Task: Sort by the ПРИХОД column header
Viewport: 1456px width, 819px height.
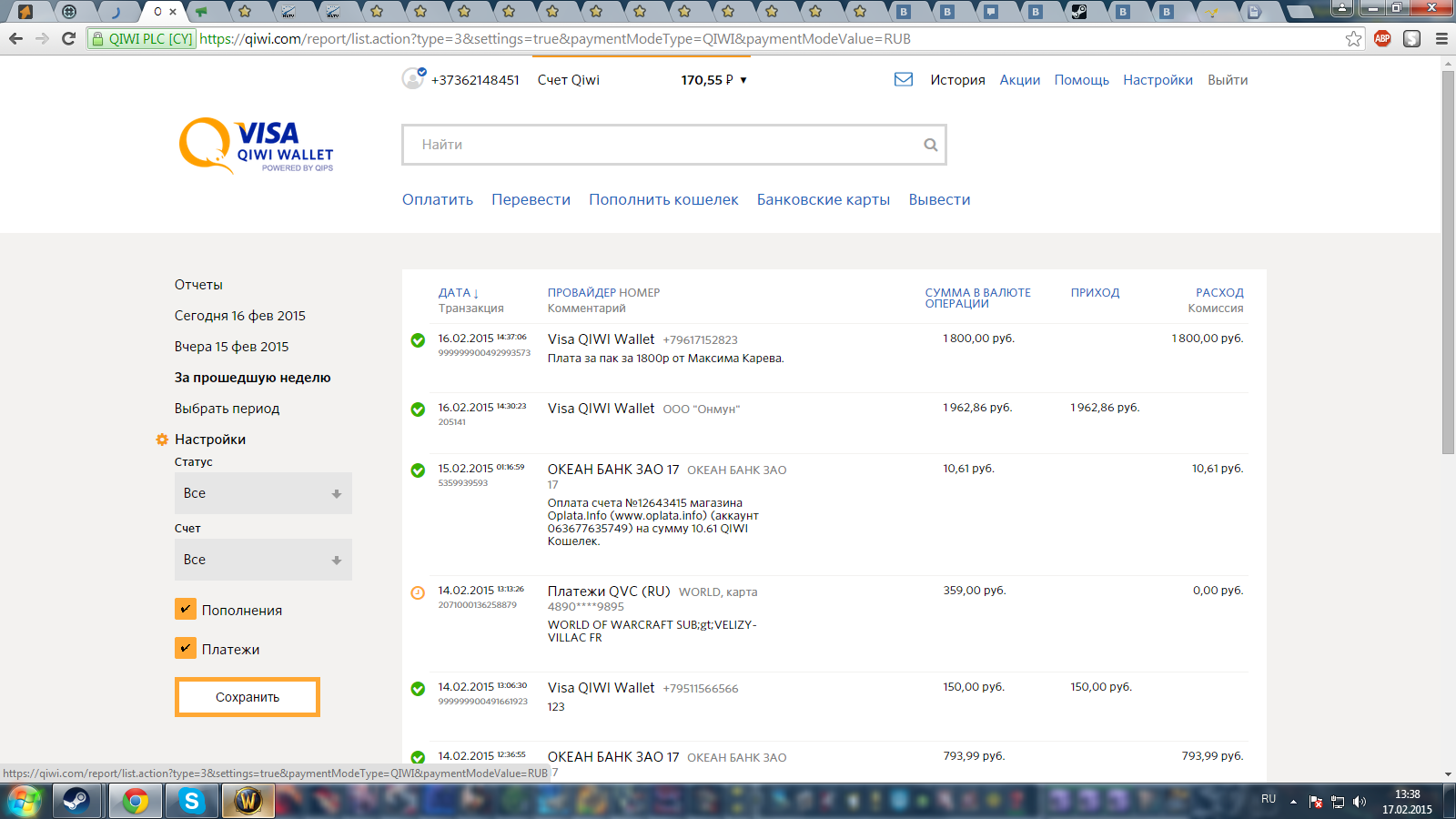Action: pos(1095,293)
